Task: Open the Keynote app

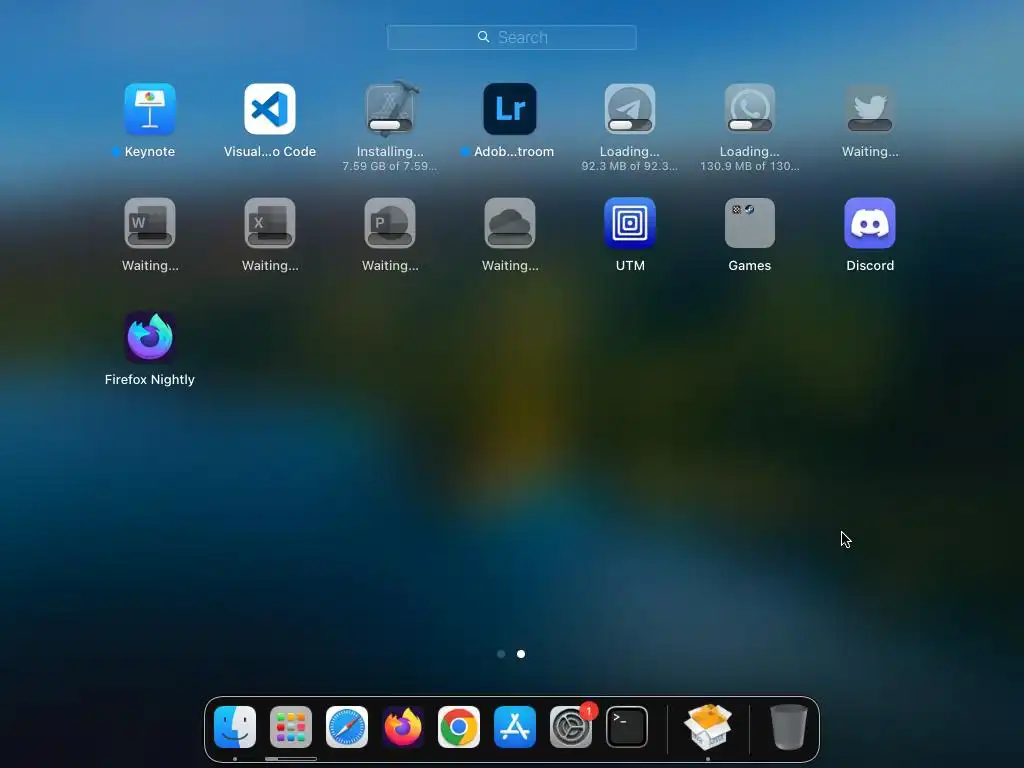Action: point(150,109)
